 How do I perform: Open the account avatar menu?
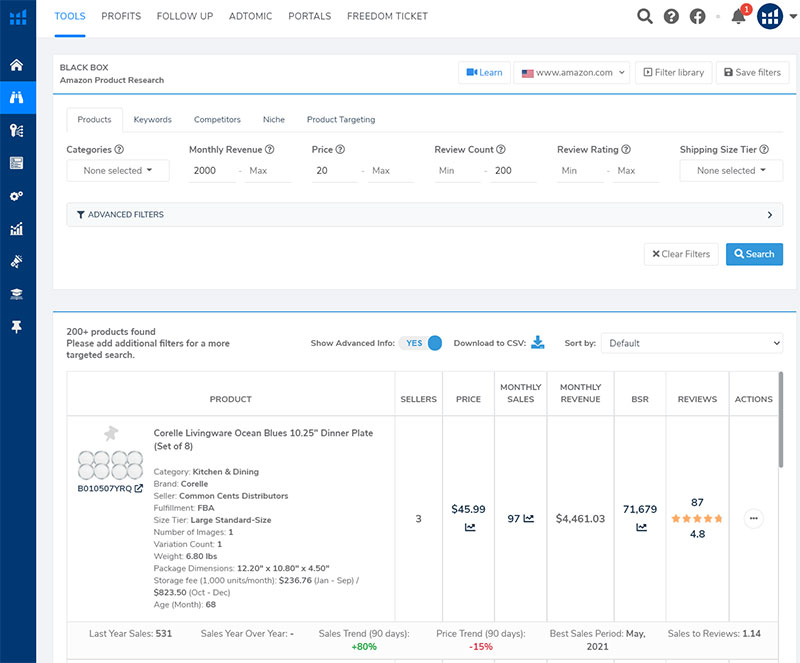770,16
